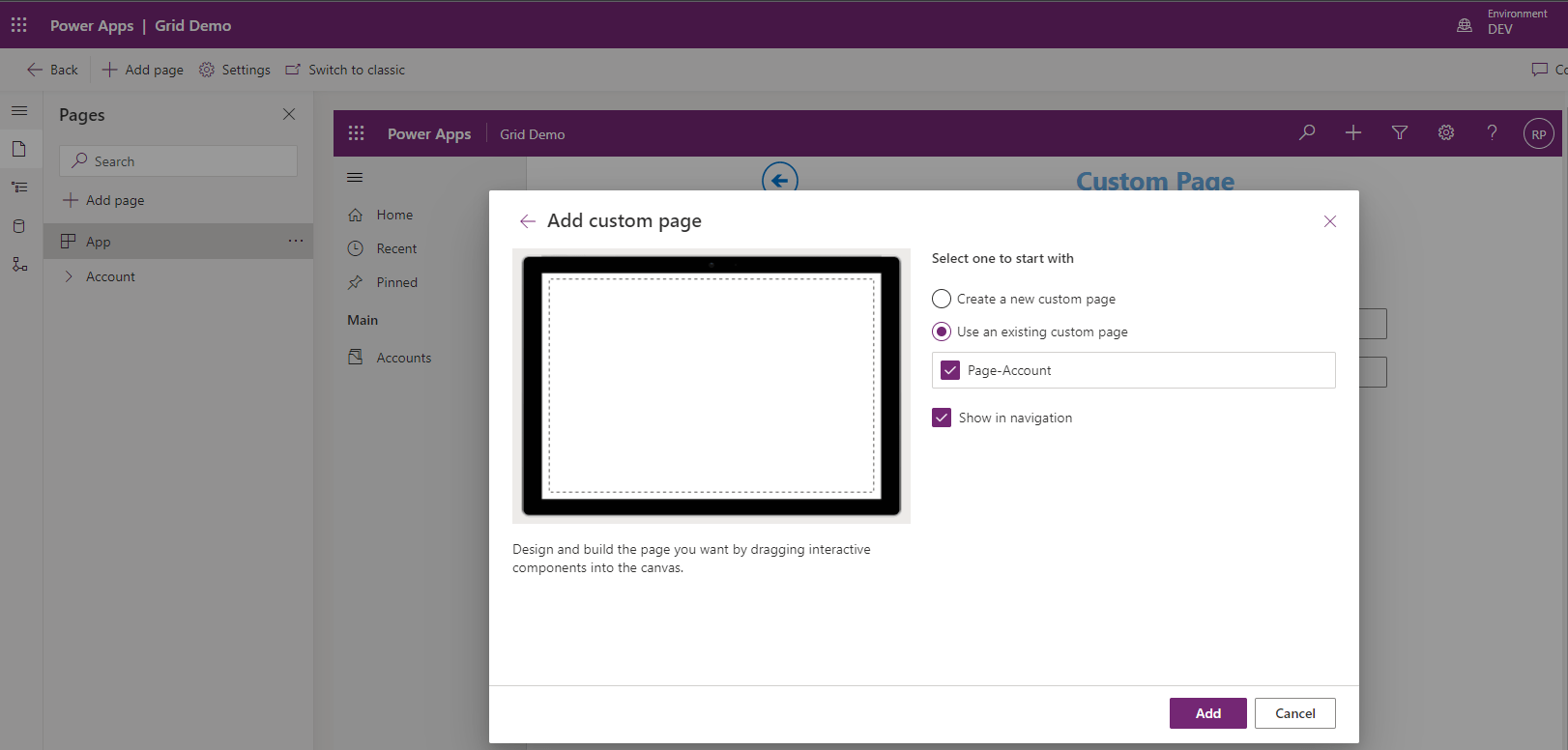Close the Add custom page dialog
The image size is (1568, 750).
(1330, 221)
